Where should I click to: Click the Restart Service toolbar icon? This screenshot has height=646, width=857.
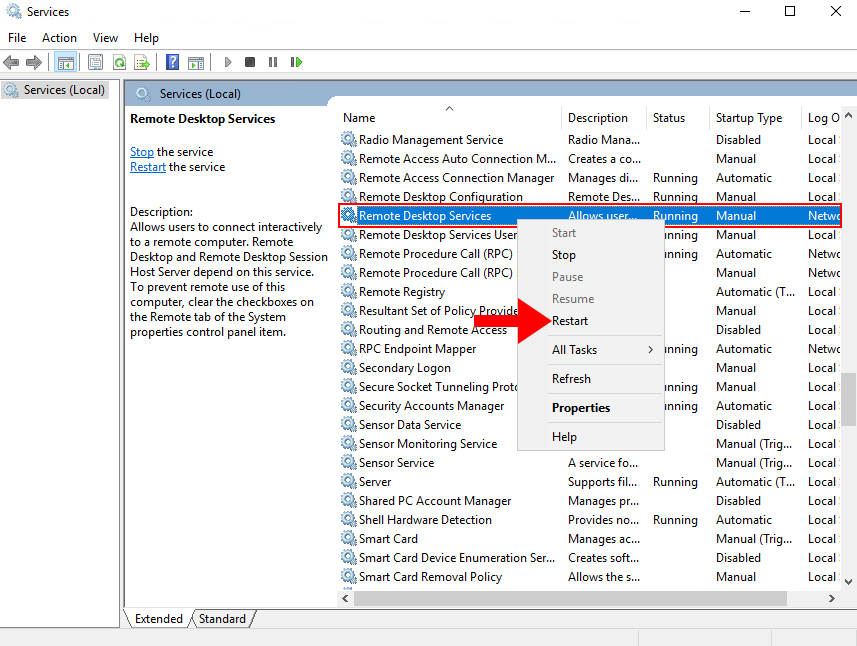296,62
